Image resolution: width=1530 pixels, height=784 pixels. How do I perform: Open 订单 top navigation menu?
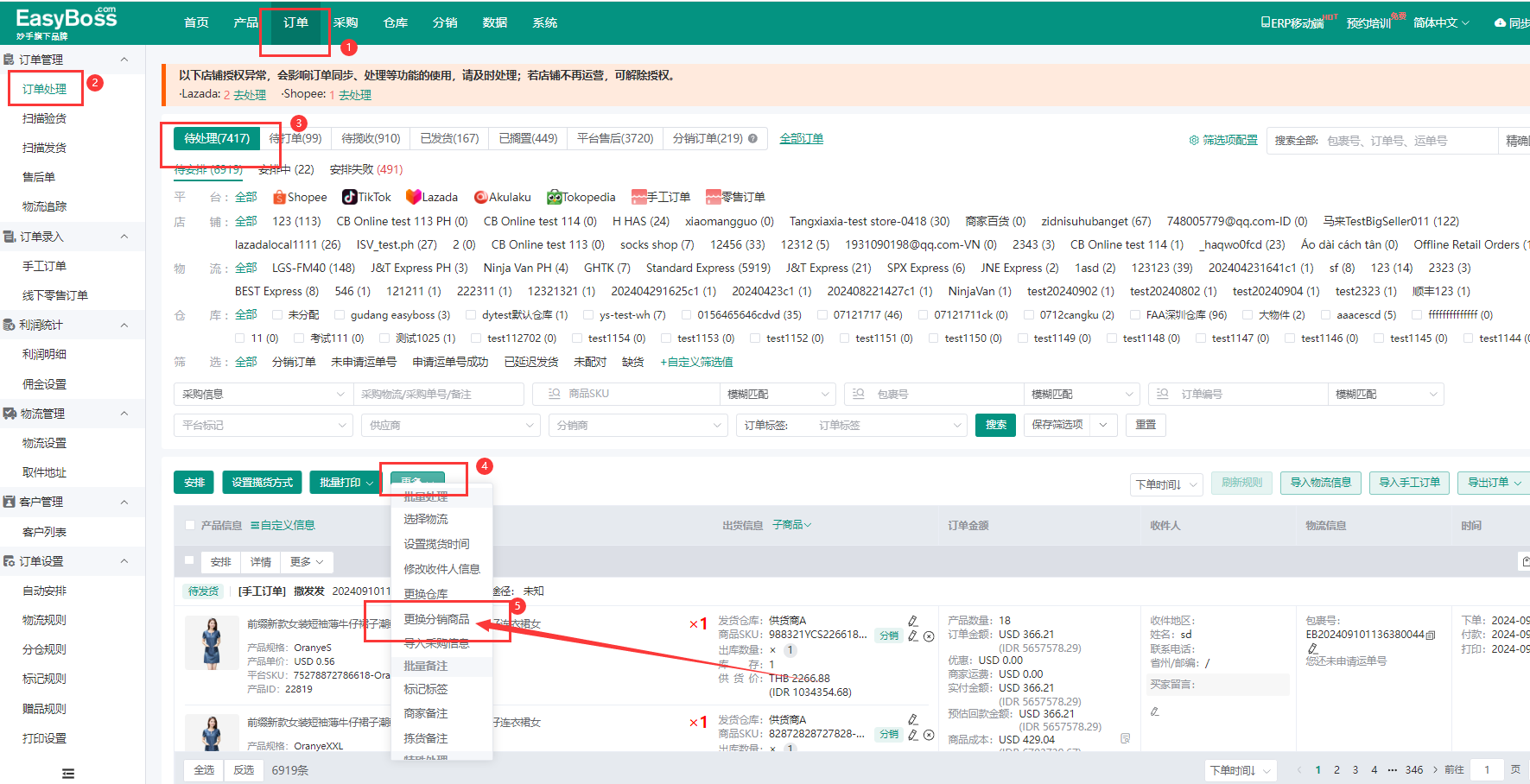[x=295, y=22]
